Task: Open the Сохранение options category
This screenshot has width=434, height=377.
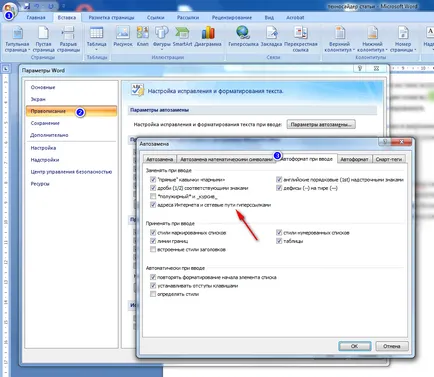Action: (45, 123)
